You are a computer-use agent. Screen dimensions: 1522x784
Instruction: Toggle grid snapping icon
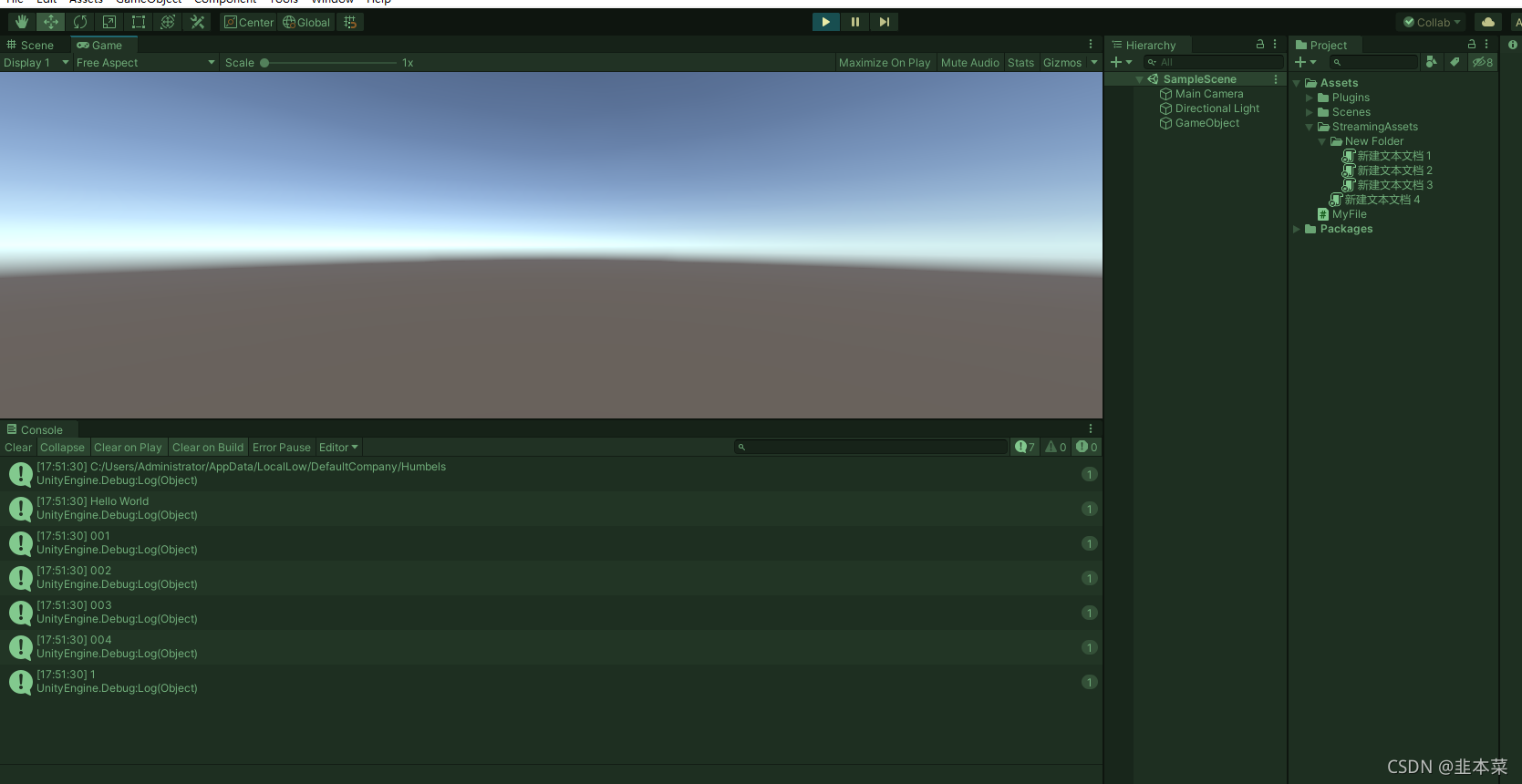[350, 22]
